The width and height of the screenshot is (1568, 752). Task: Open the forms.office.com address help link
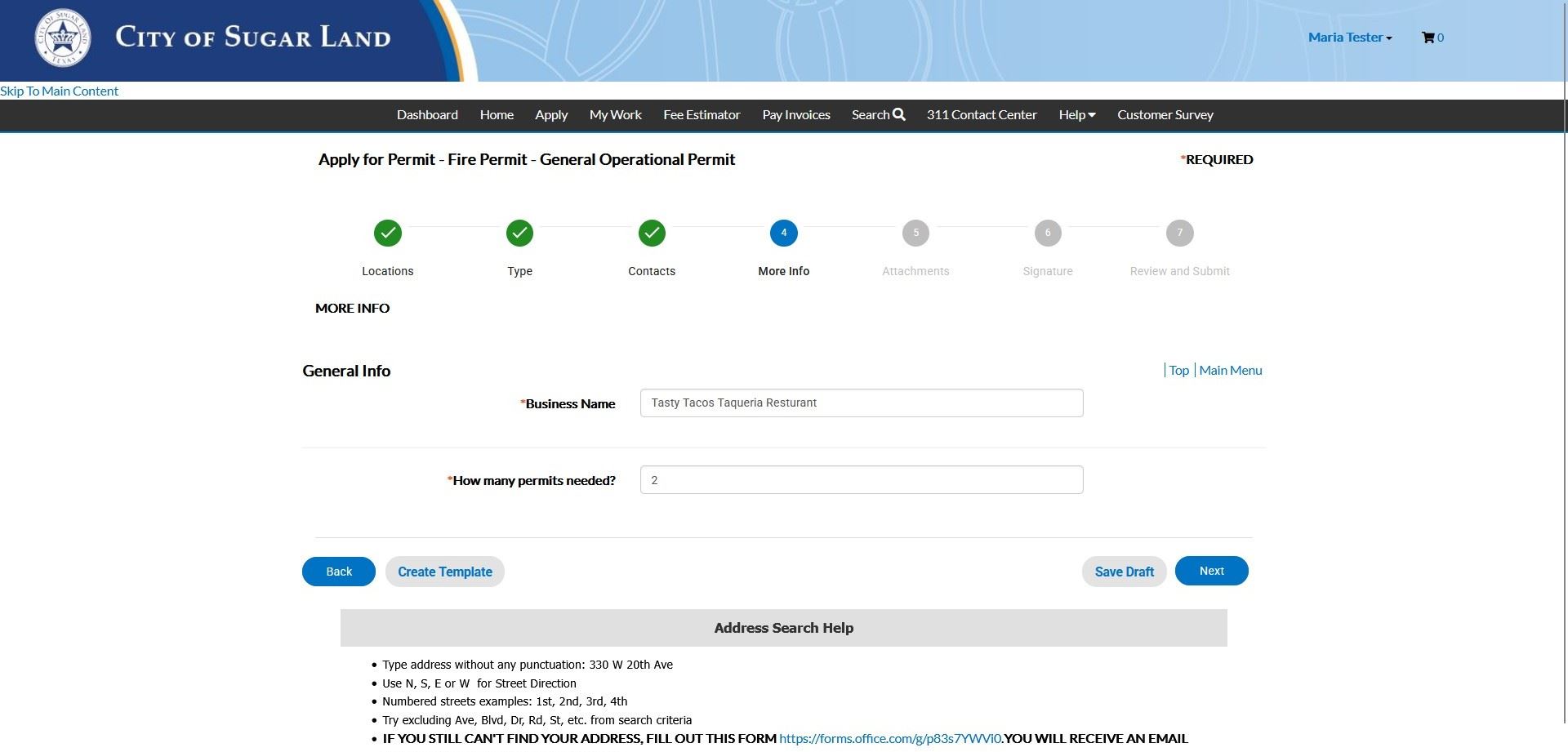pyautogui.click(x=889, y=739)
